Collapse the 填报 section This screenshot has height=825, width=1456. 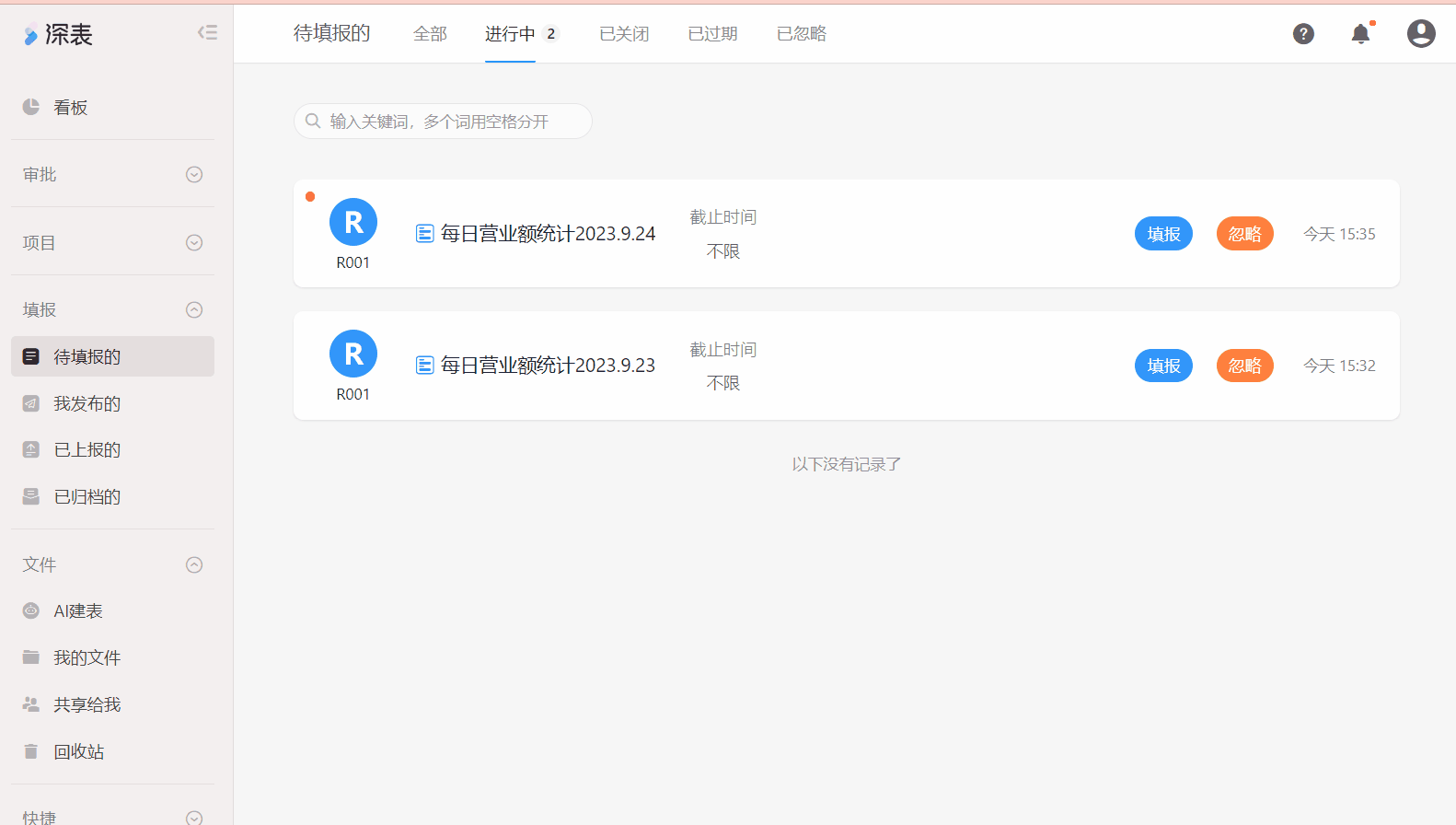click(x=194, y=309)
